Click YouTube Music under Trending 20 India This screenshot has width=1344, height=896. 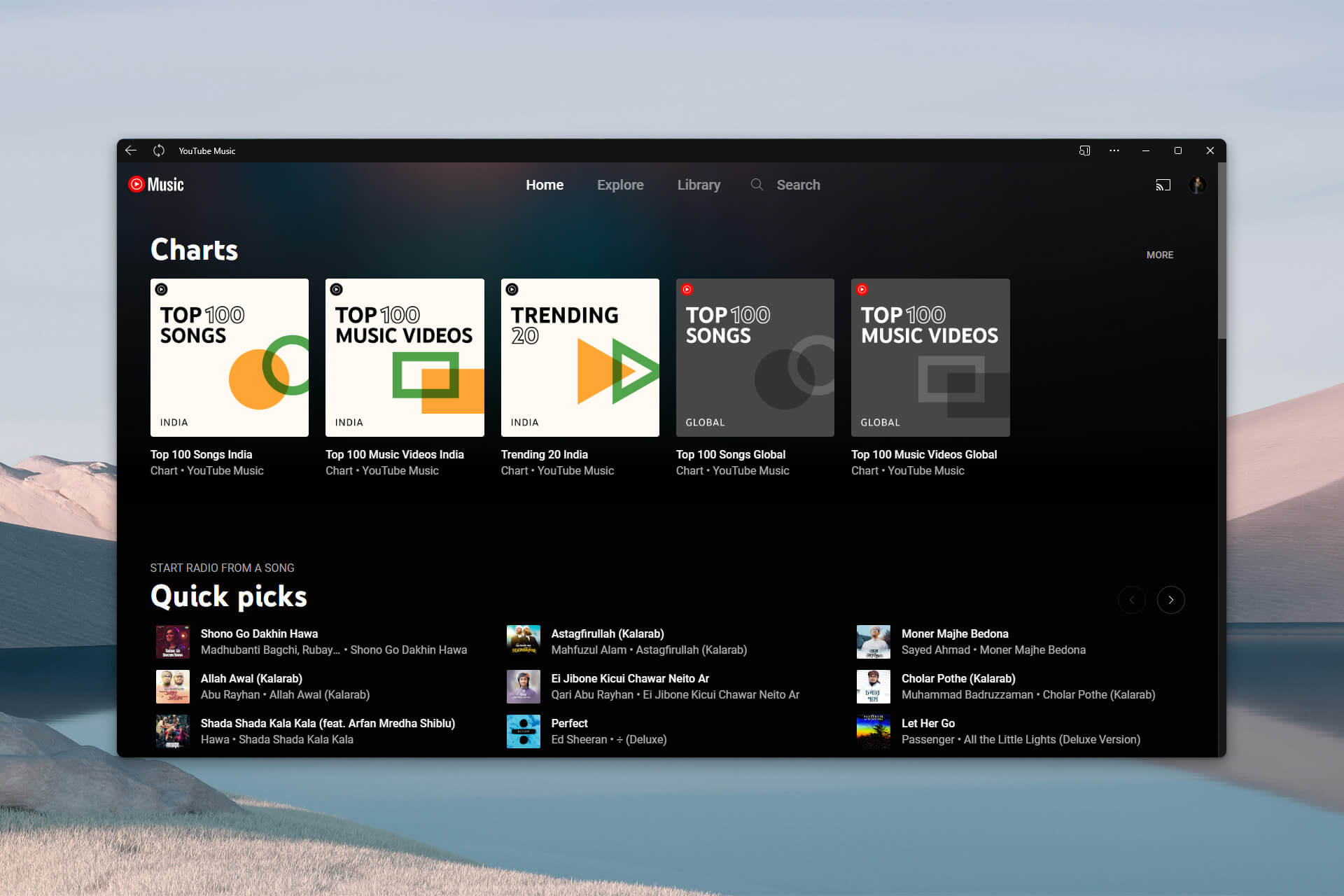click(x=575, y=471)
